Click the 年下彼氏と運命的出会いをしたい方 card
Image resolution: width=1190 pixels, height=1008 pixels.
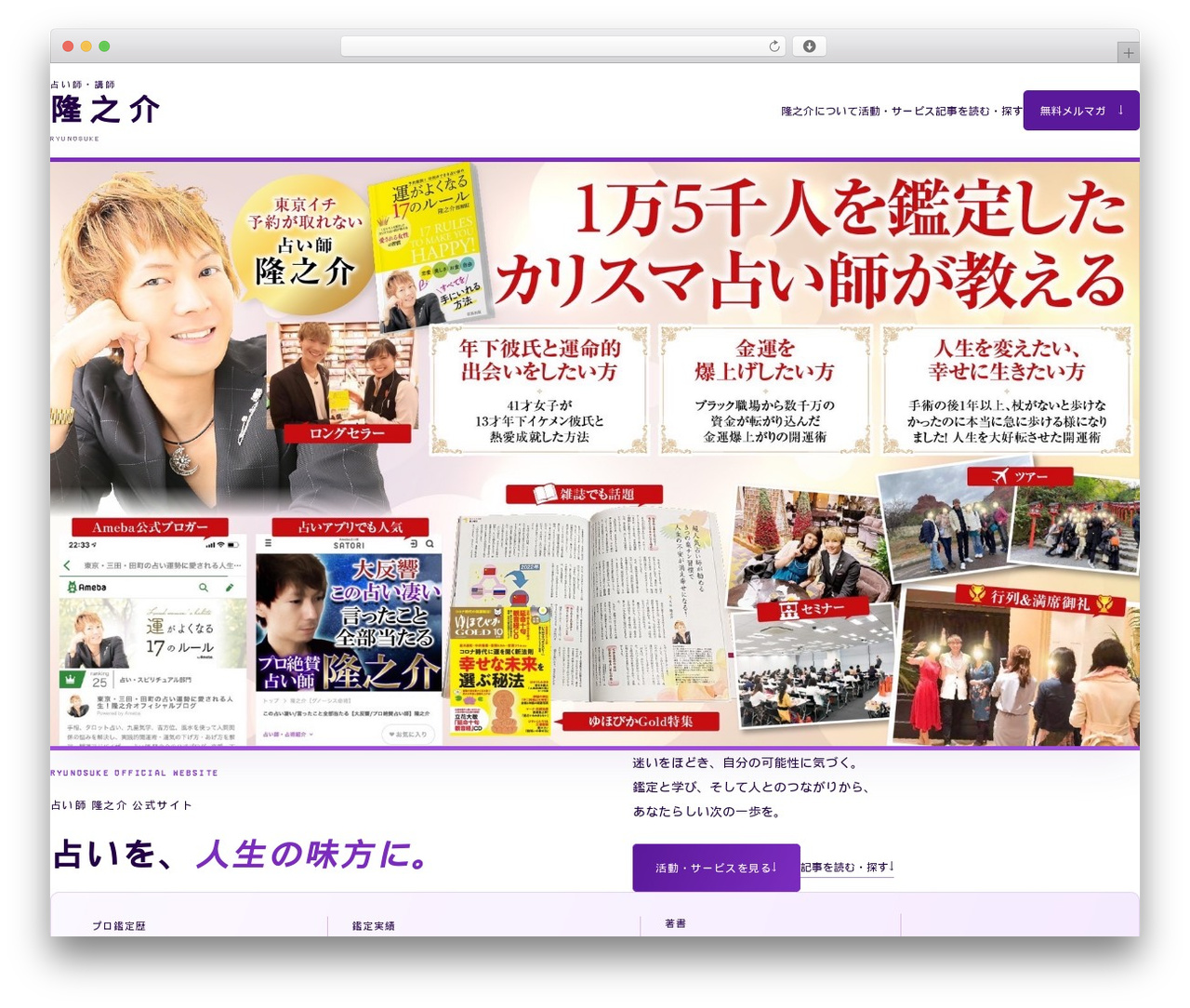click(539, 390)
